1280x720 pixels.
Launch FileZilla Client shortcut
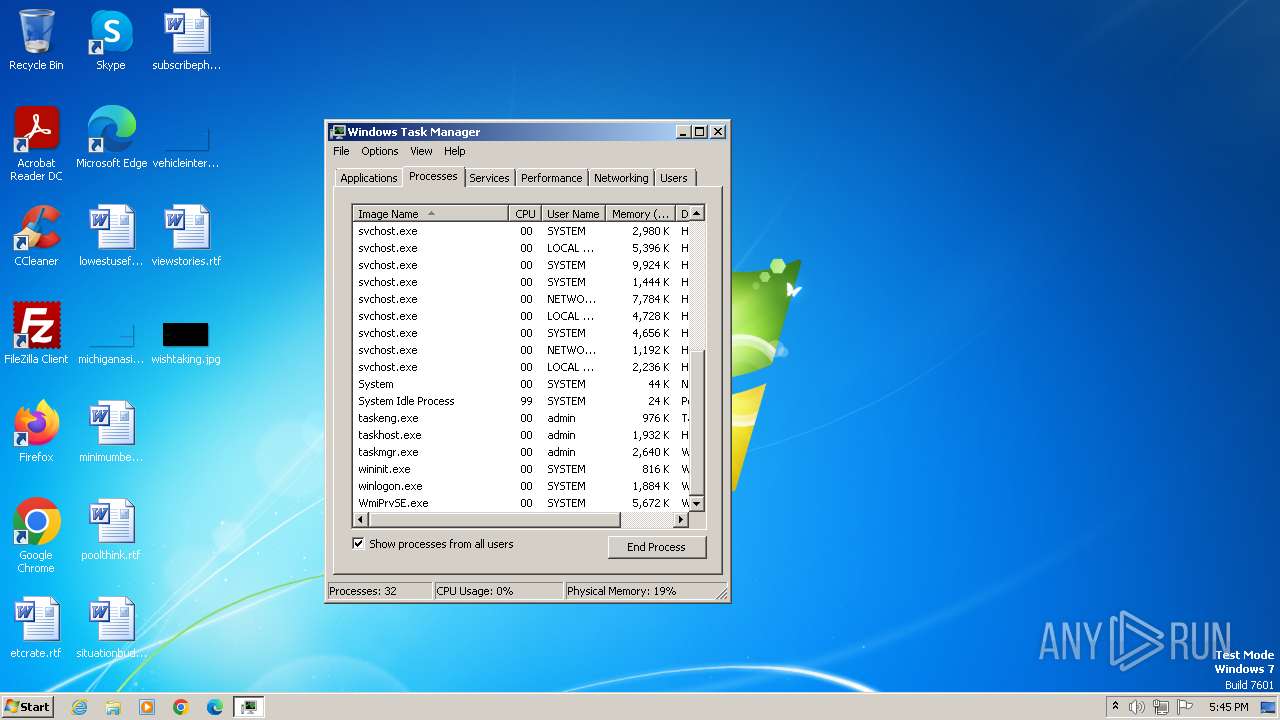36,334
